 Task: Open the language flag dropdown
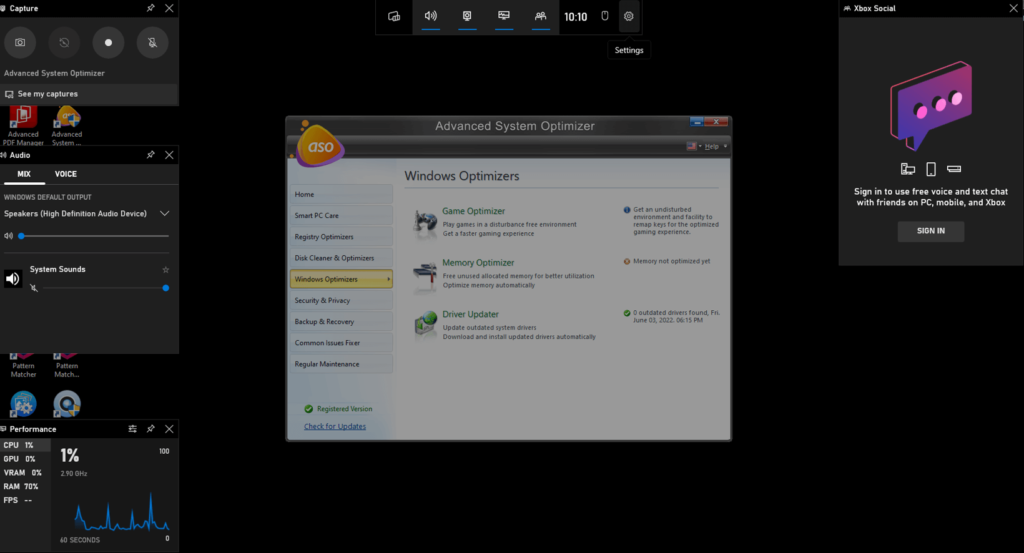pos(694,146)
